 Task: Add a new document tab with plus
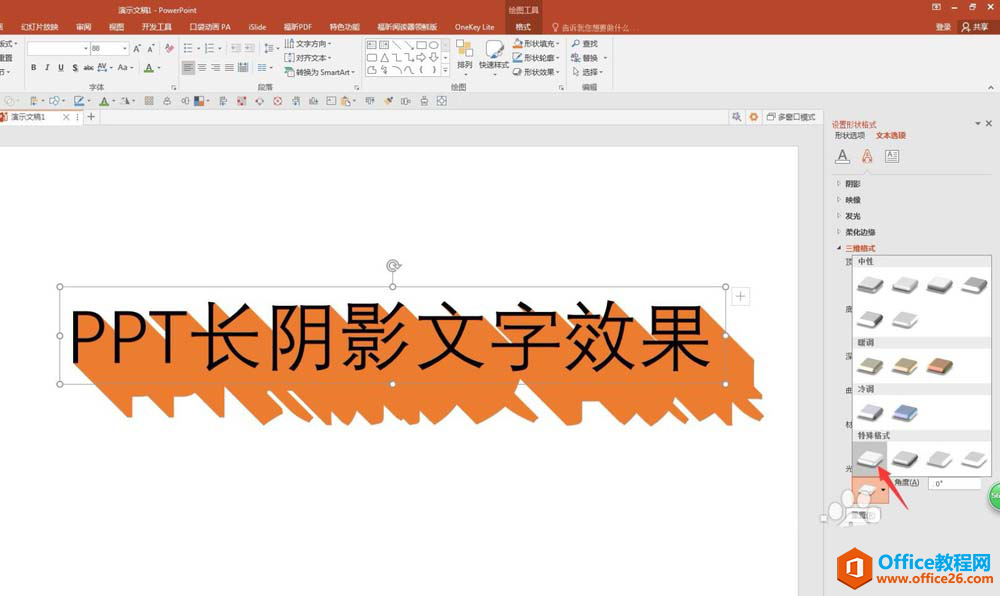click(x=91, y=117)
